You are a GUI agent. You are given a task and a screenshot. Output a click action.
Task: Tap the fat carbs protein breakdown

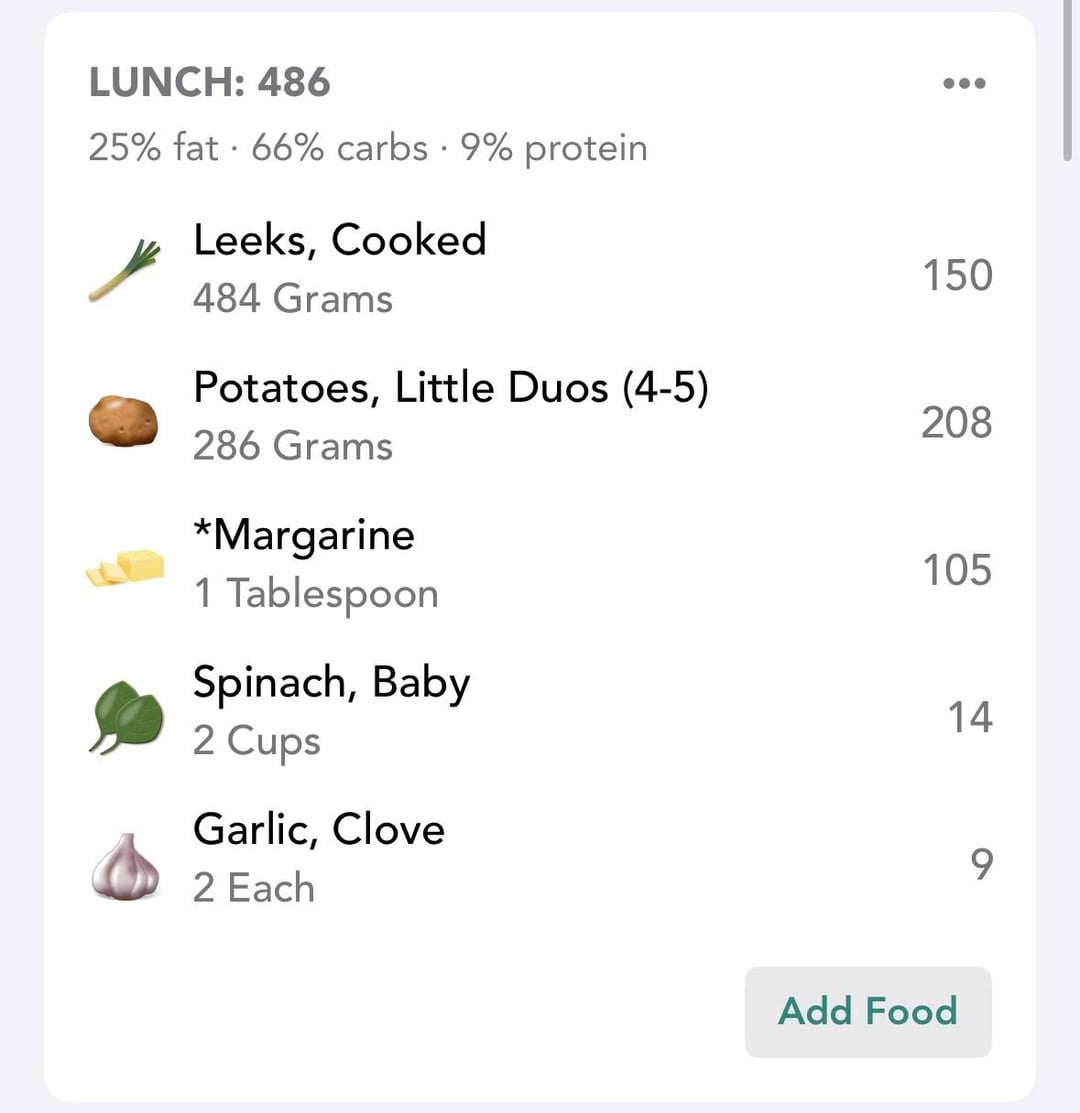point(368,148)
